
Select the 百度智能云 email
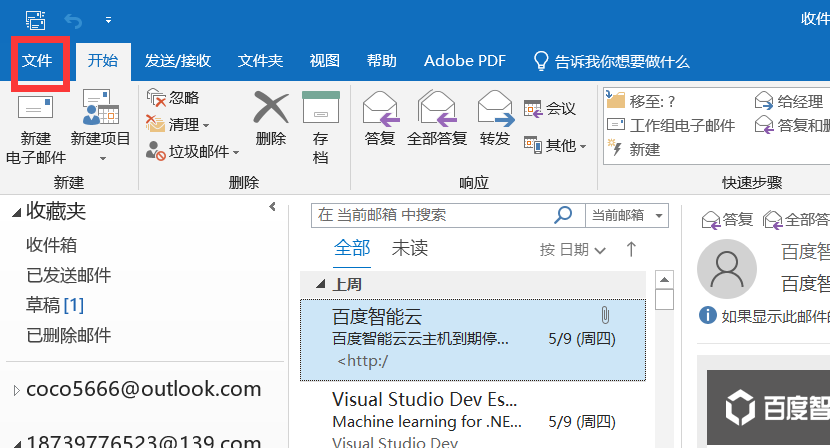pyautogui.click(x=473, y=339)
